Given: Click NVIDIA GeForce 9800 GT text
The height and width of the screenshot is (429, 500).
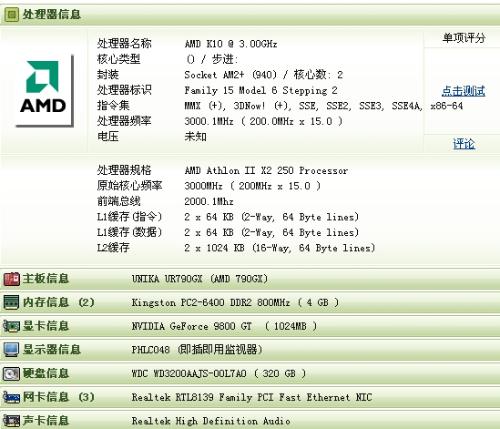Looking at the screenshot, I should pyautogui.click(x=224, y=326).
